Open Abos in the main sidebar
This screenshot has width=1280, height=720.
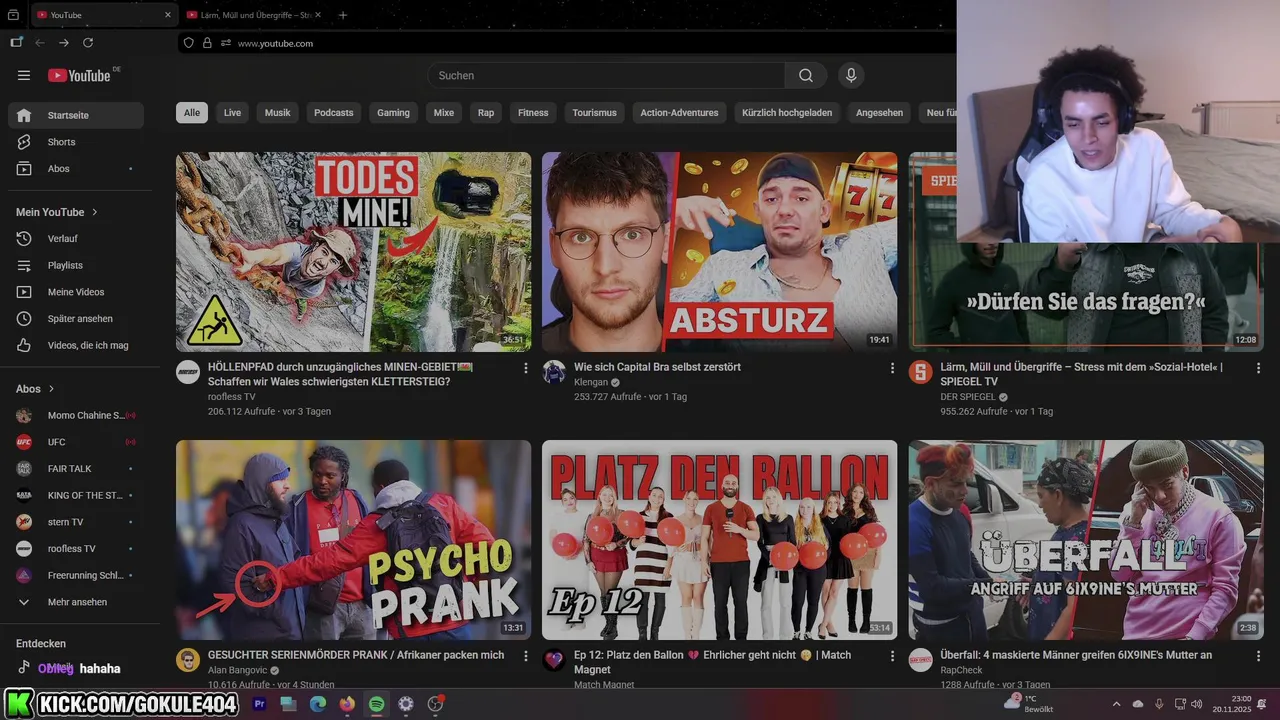pyautogui.click(x=76, y=169)
